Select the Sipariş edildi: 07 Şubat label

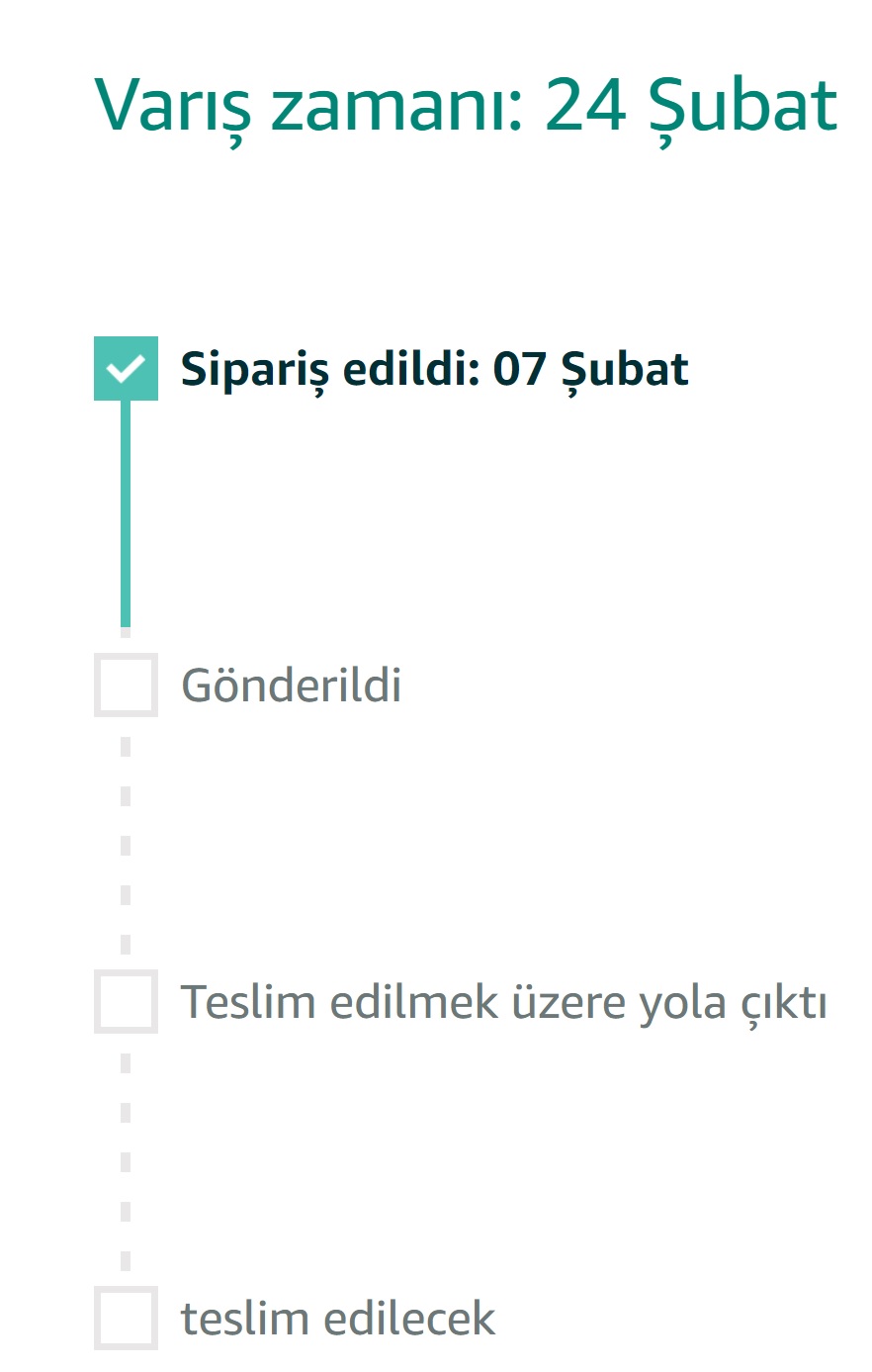[435, 371]
